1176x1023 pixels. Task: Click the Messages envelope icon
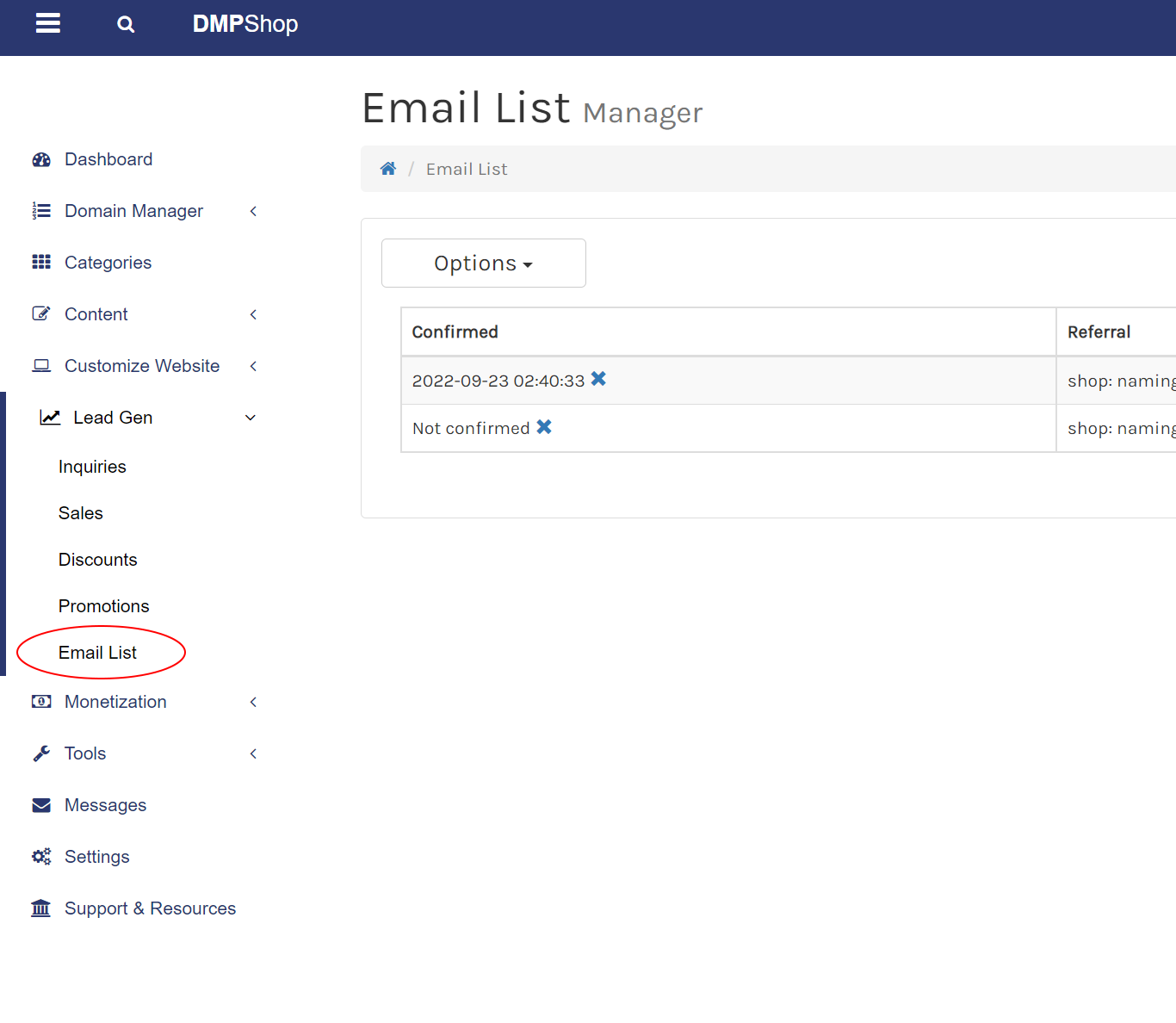(41, 805)
